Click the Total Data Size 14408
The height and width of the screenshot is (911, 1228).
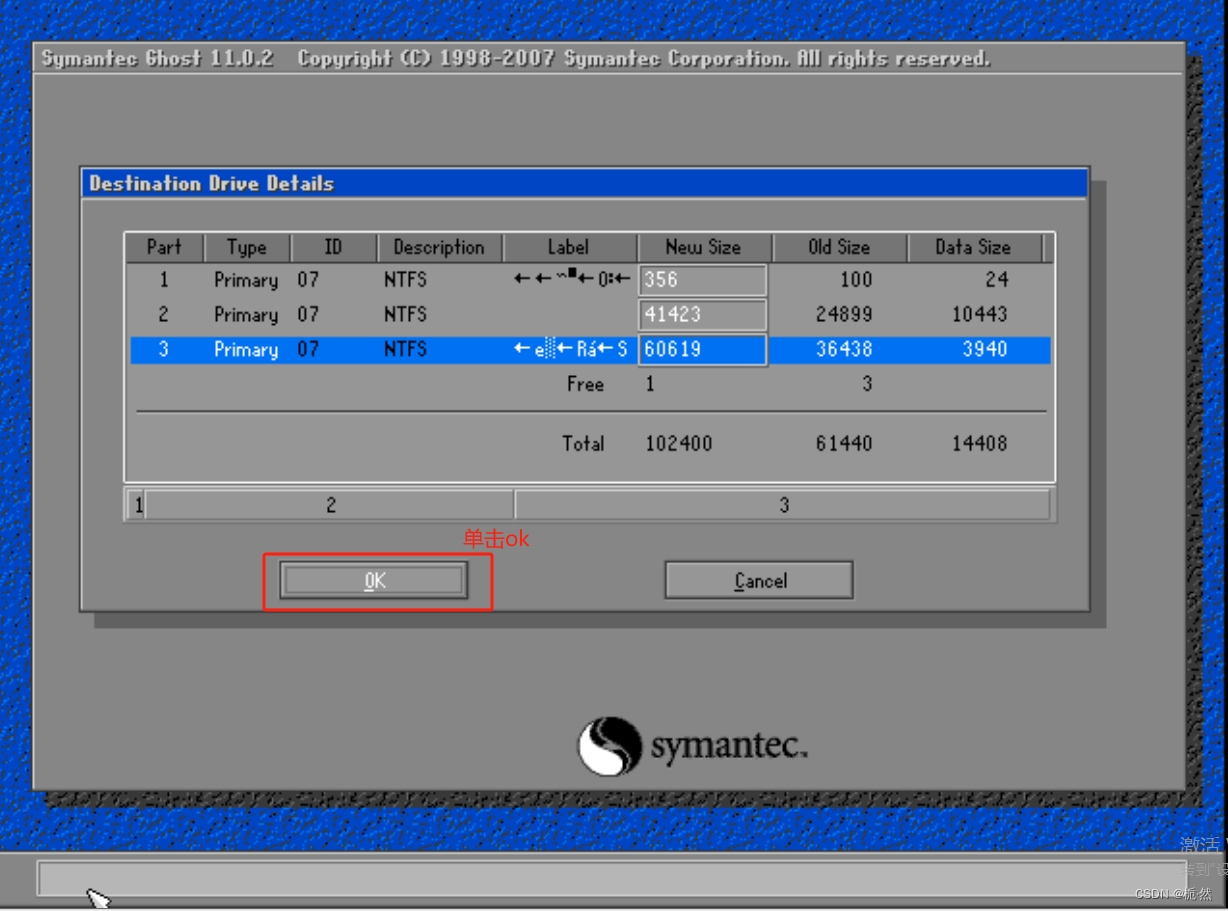980,443
